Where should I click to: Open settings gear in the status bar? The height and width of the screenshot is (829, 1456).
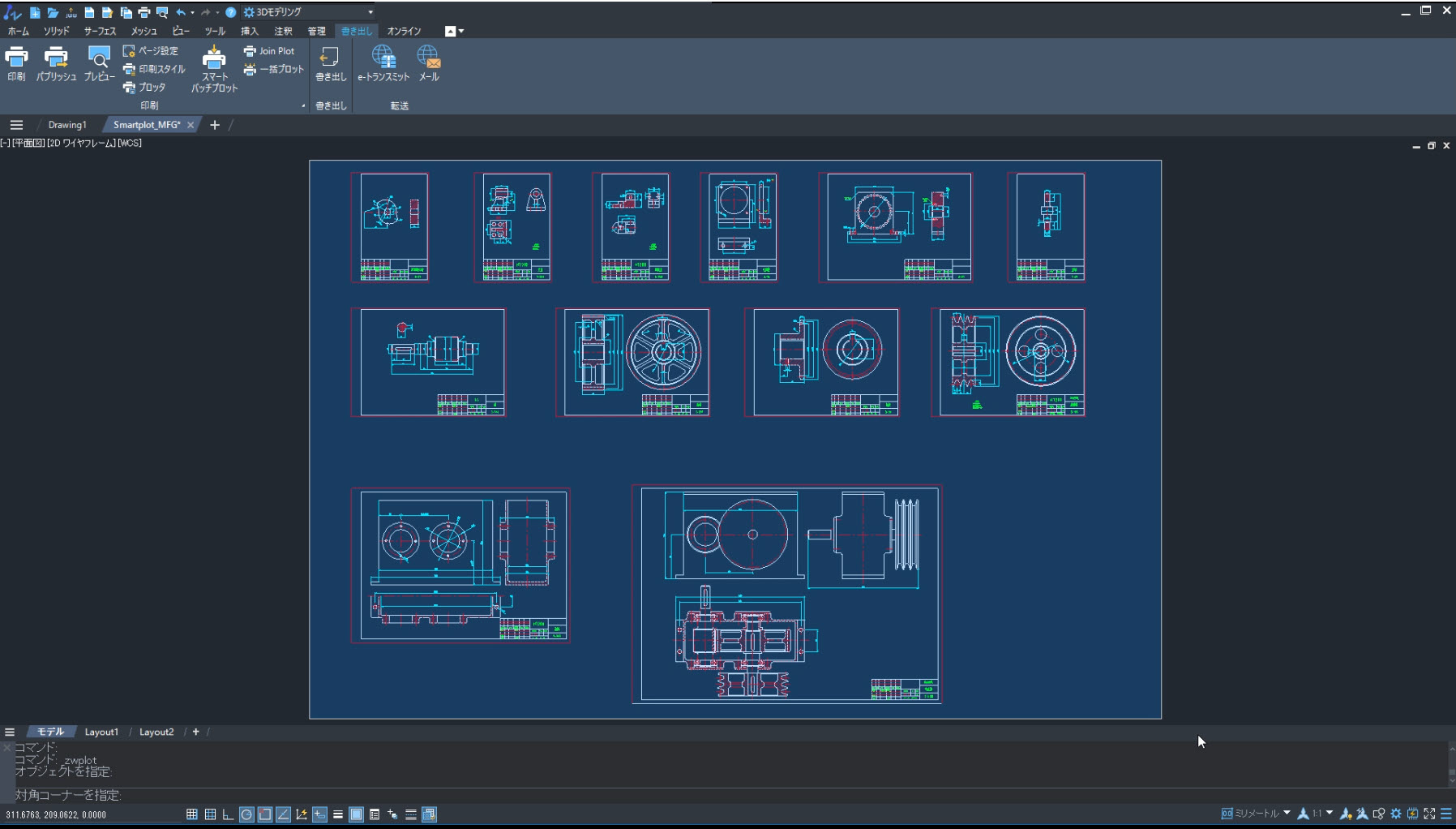click(1395, 814)
